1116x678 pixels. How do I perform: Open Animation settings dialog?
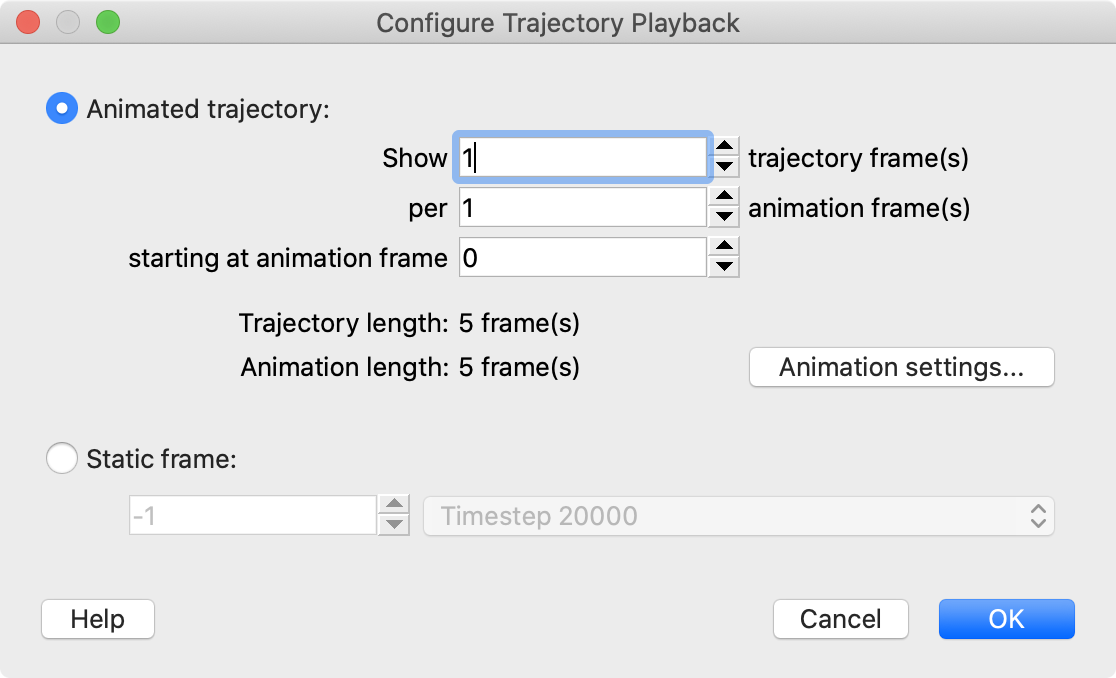(901, 367)
